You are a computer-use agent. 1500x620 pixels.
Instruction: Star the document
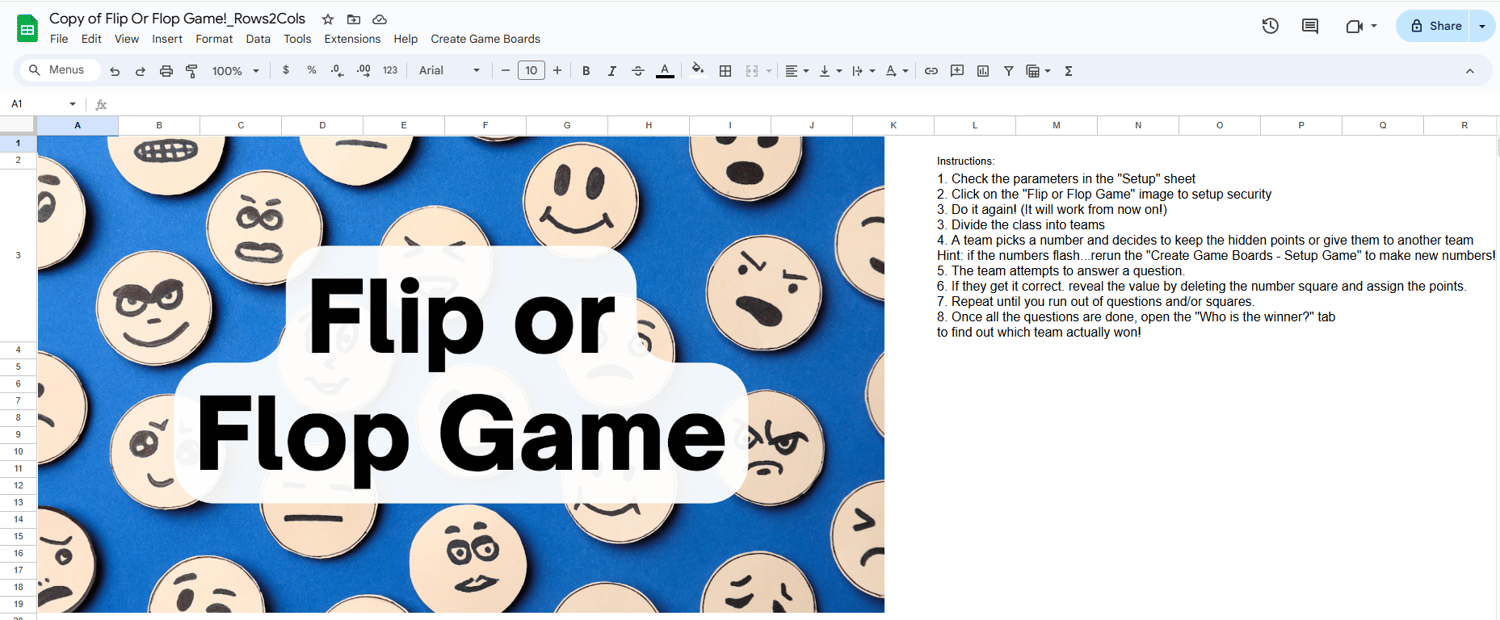coord(328,19)
